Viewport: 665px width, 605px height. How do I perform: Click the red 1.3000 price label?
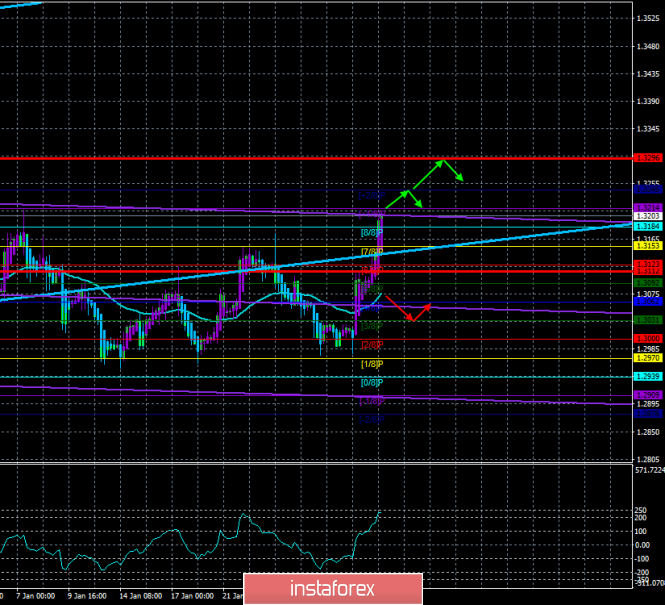648,339
